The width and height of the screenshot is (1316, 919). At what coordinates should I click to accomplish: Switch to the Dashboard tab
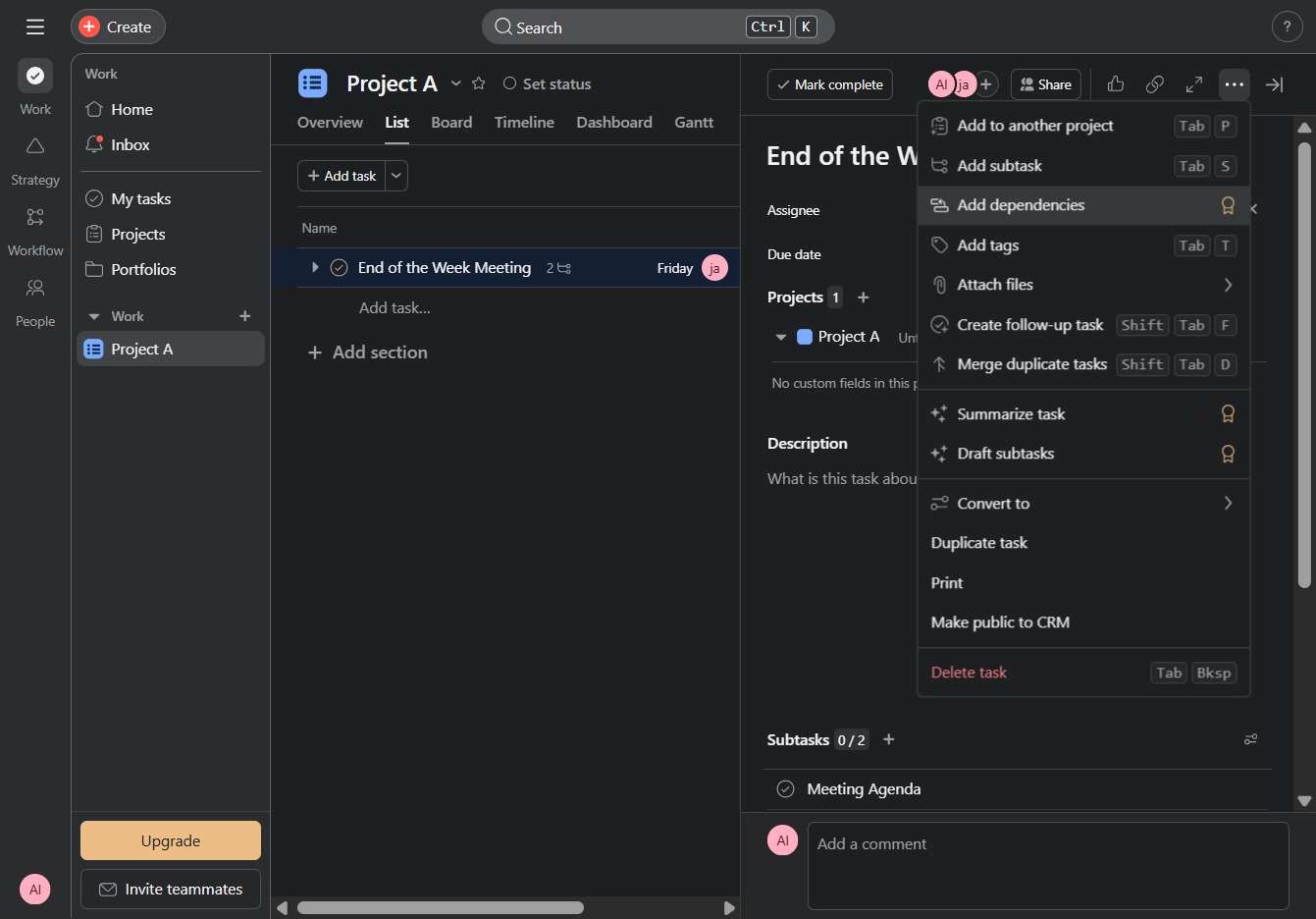614,122
